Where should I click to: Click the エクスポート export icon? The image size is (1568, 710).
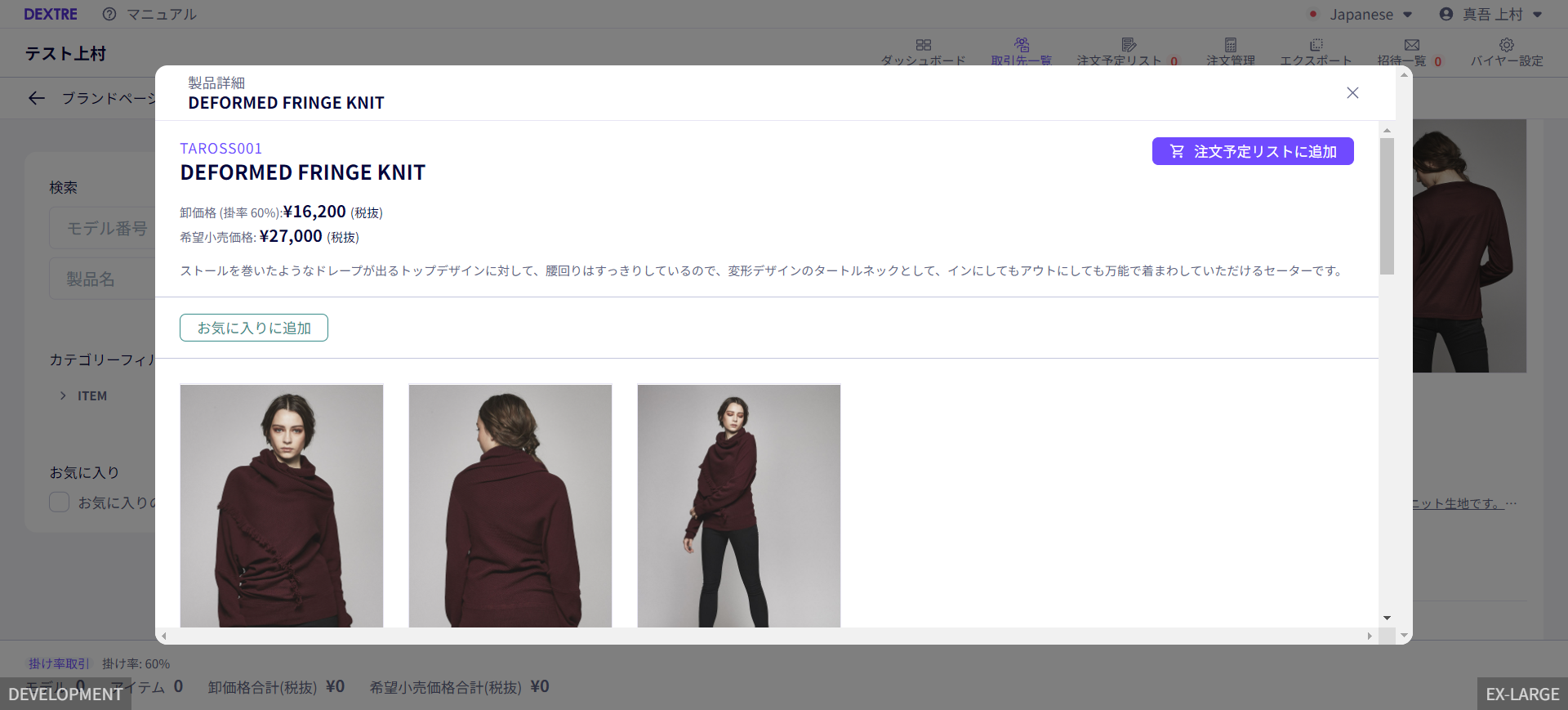point(1316,45)
